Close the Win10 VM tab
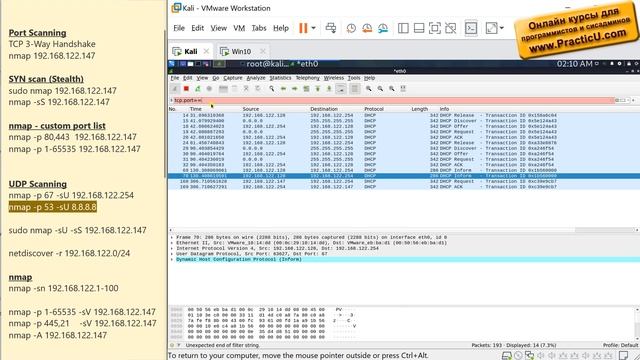Viewport: 640px width, 360px height. 263,51
